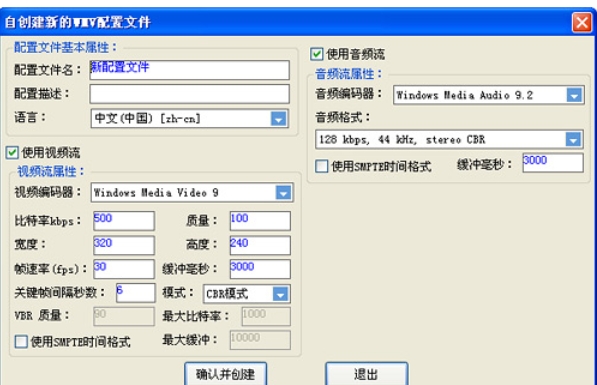Toggle the 使用视频流 checkbox

pyautogui.click(x=12, y=153)
